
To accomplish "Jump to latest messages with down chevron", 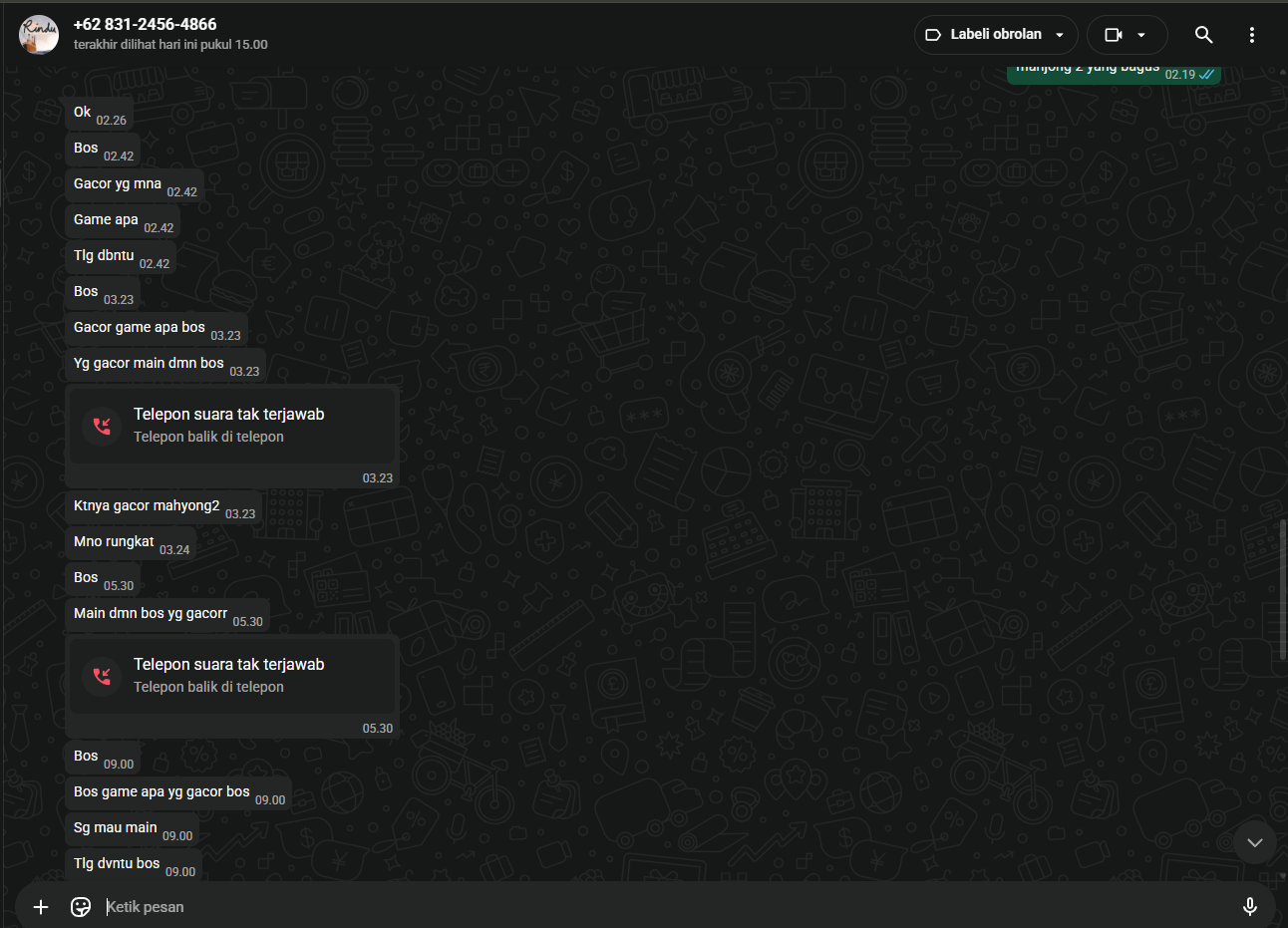I will pyautogui.click(x=1255, y=842).
